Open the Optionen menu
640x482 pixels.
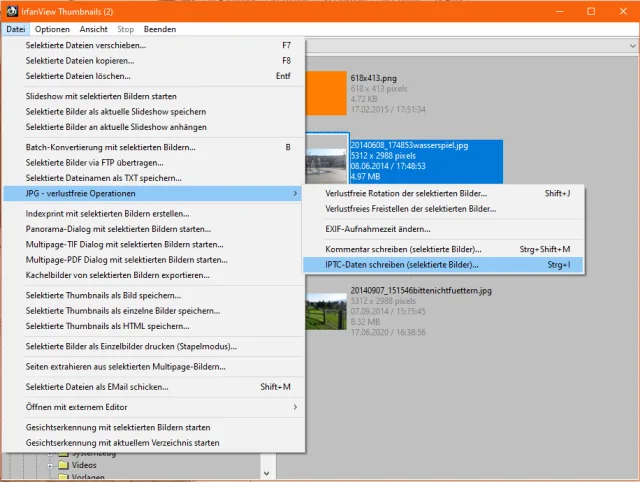[x=52, y=29]
